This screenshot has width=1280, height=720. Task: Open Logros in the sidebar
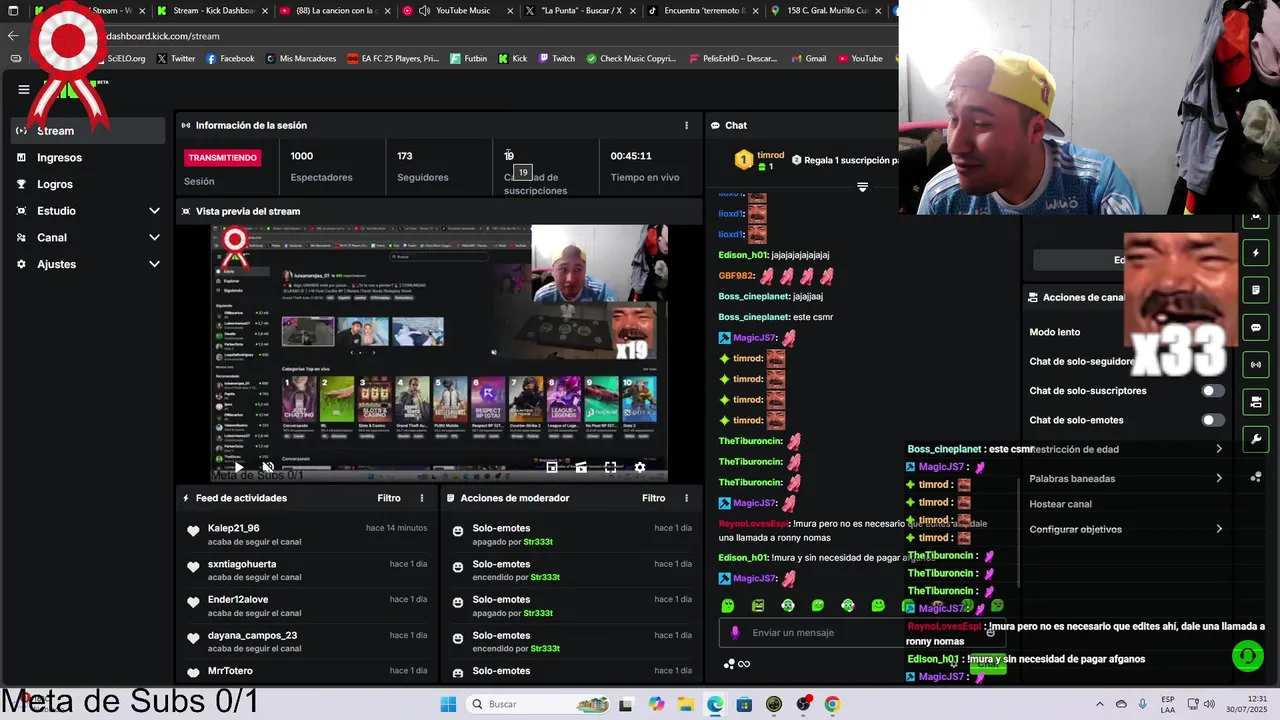tap(88, 184)
